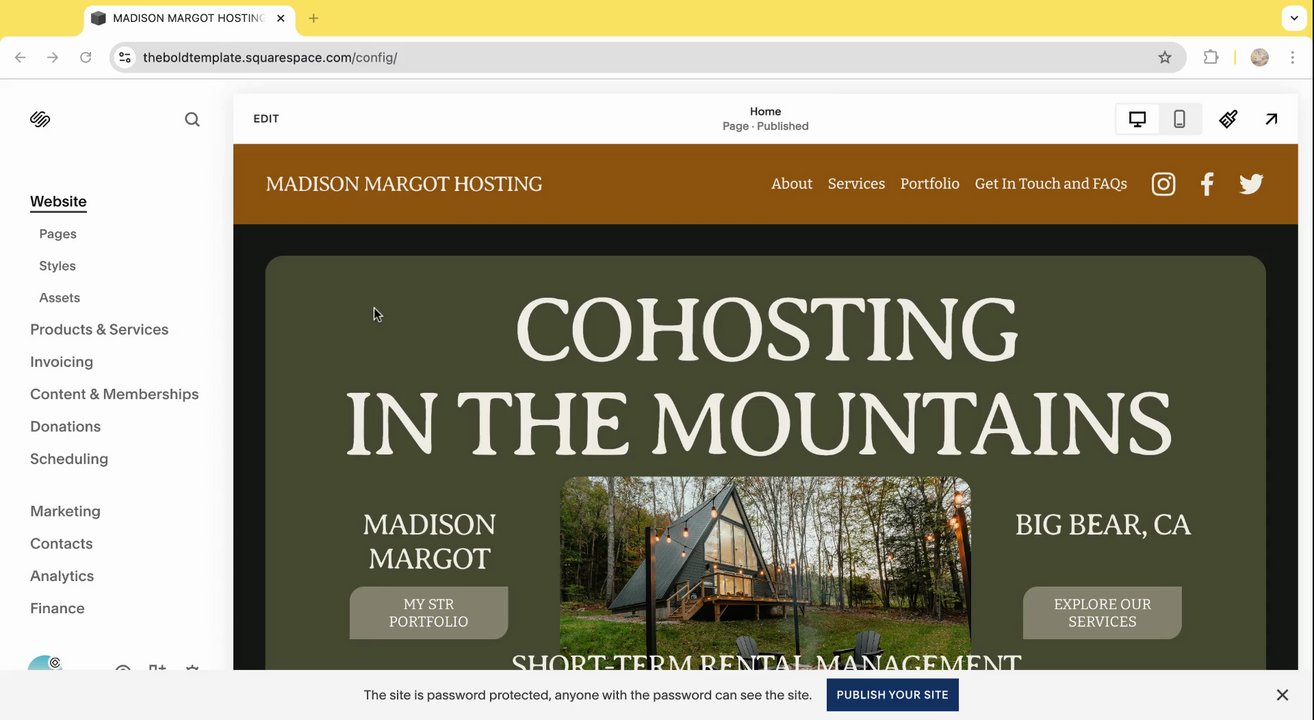Open Pages under Website

tap(58, 234)
